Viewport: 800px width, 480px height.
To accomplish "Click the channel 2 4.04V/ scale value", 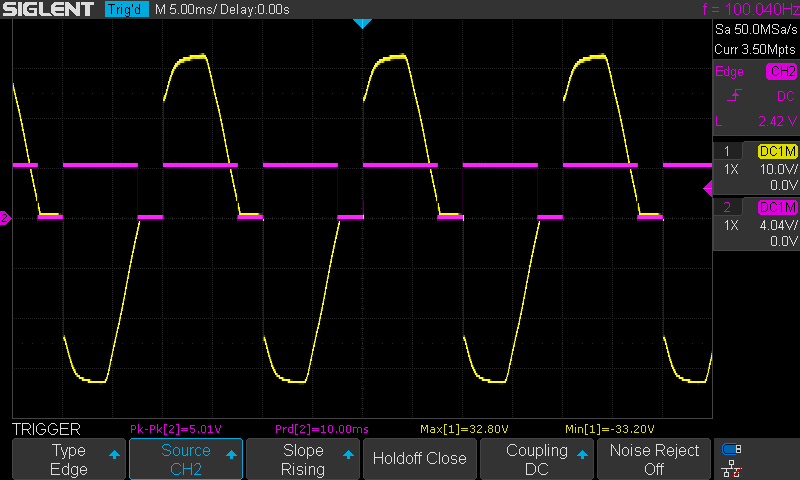I will [778, 225].
